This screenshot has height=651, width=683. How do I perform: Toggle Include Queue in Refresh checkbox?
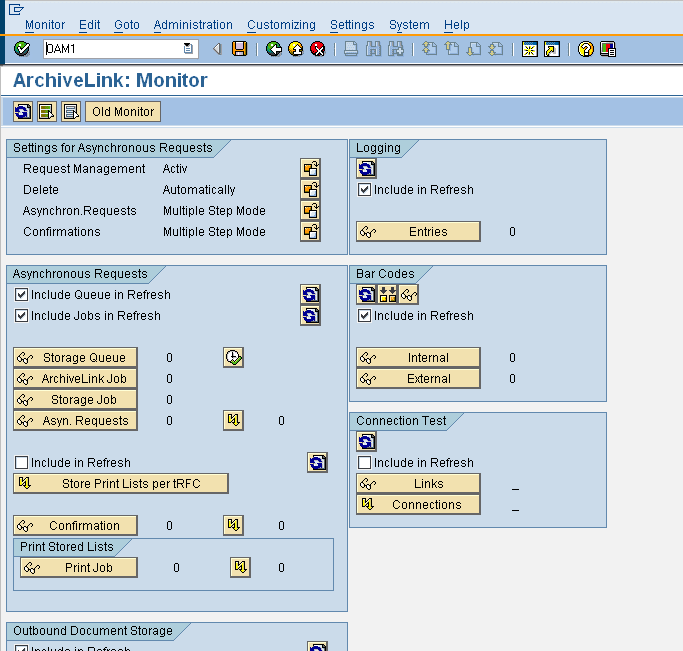pyautogui.click(x=21, y=295)
